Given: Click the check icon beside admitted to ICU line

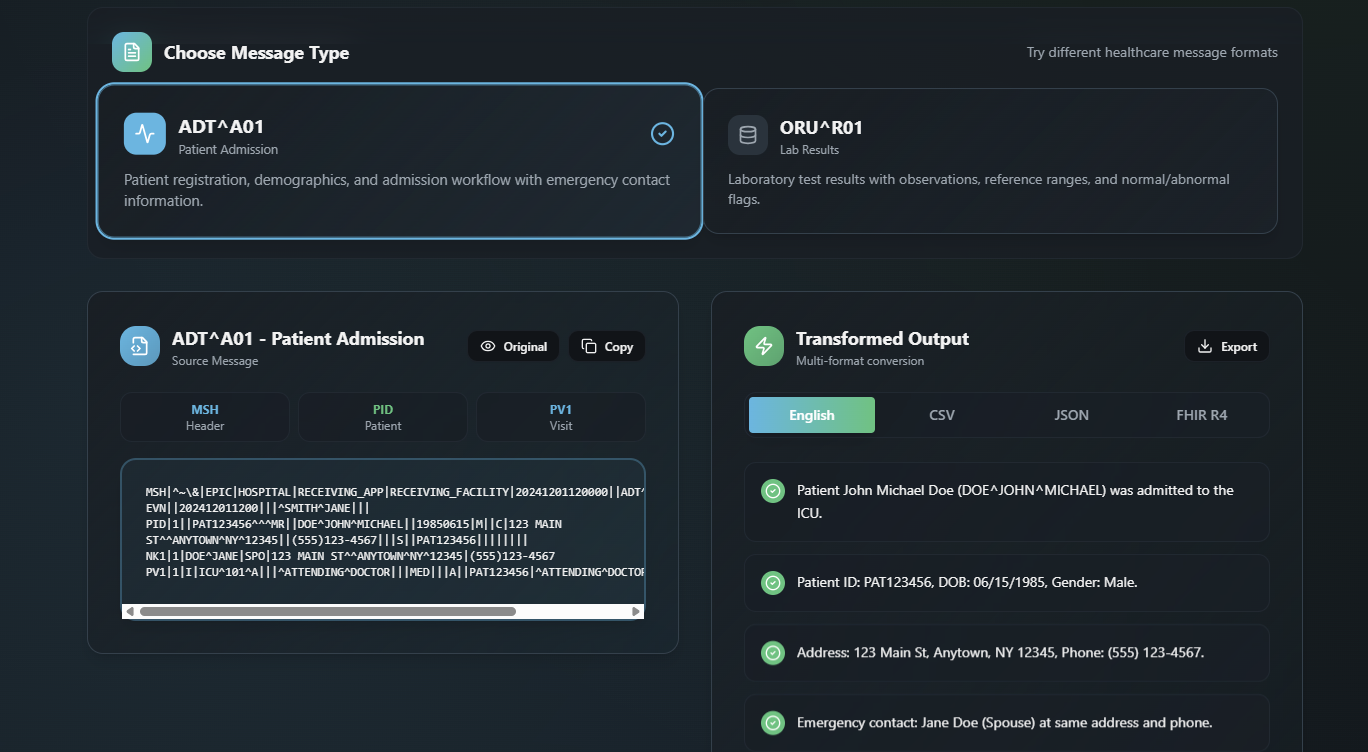Looking at the screenshot, I should [773, 491].
